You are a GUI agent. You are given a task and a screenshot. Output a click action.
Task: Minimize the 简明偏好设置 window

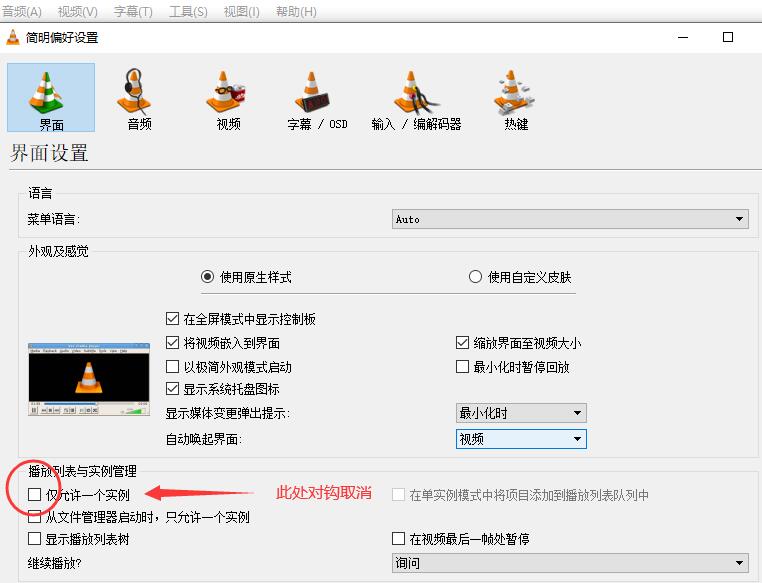[683, 37]
